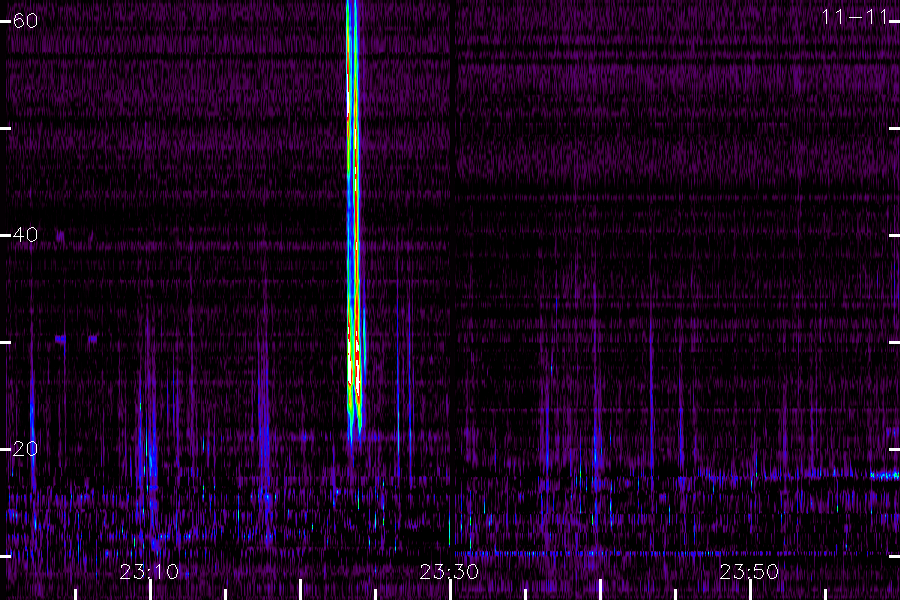Image resolution: width=900 pixels, height=600 pixels.
Task: Select the 60 frequency axis label
Action: 25,21
